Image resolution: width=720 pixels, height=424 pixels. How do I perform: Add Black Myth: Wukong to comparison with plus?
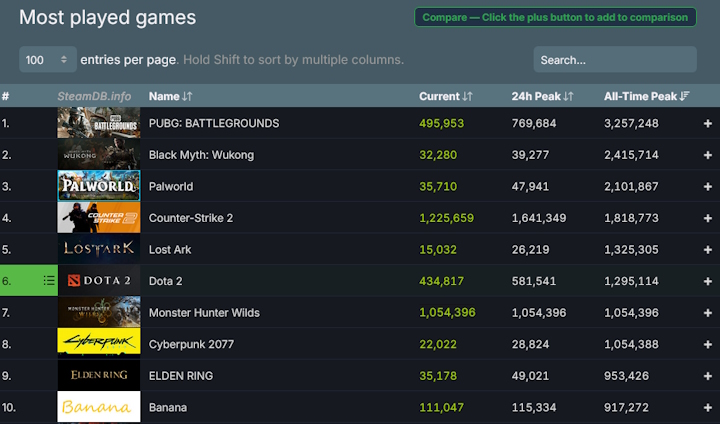[708, 155]
